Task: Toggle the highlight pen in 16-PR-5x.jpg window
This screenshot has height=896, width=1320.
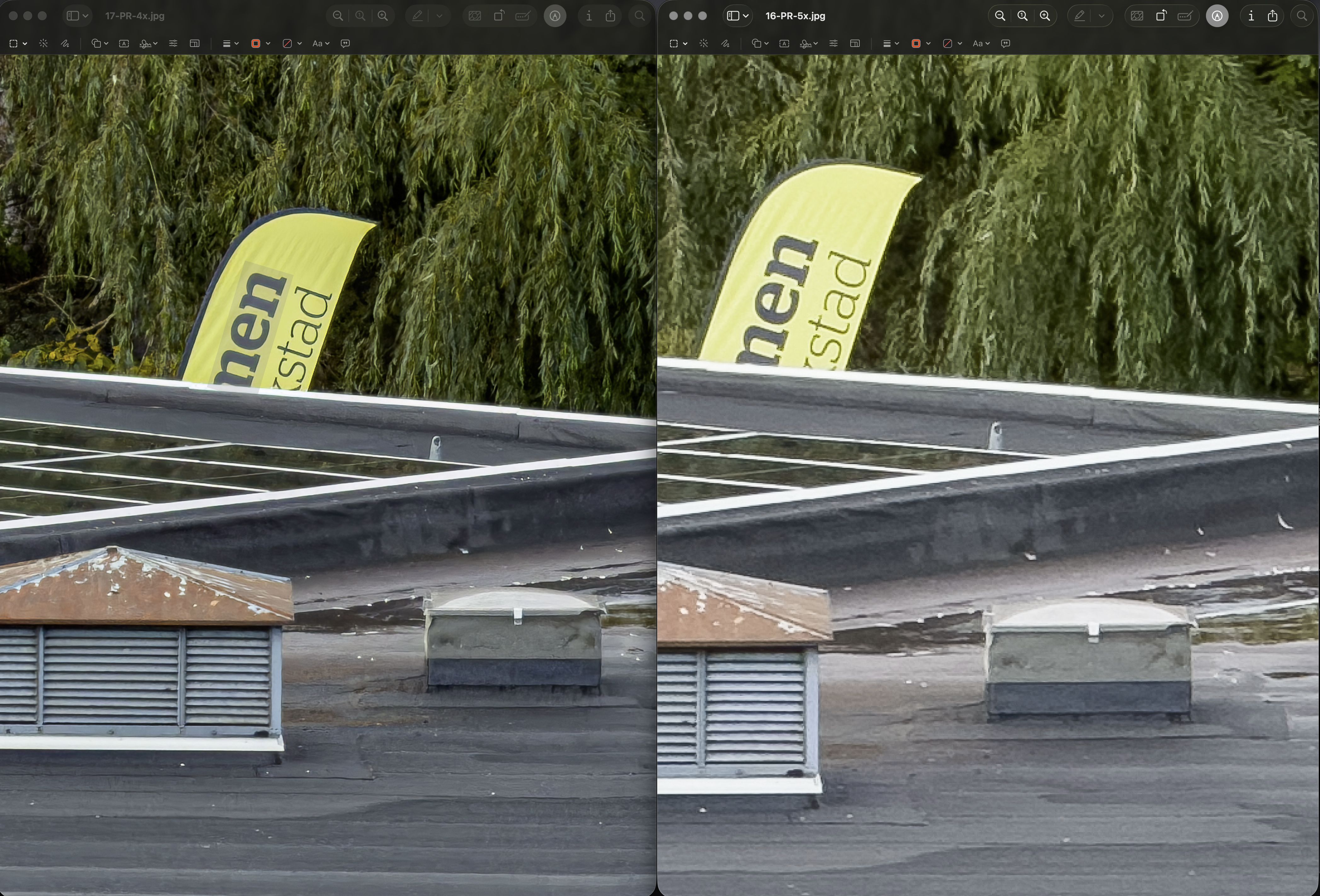Action: (x=1079, y=16)
